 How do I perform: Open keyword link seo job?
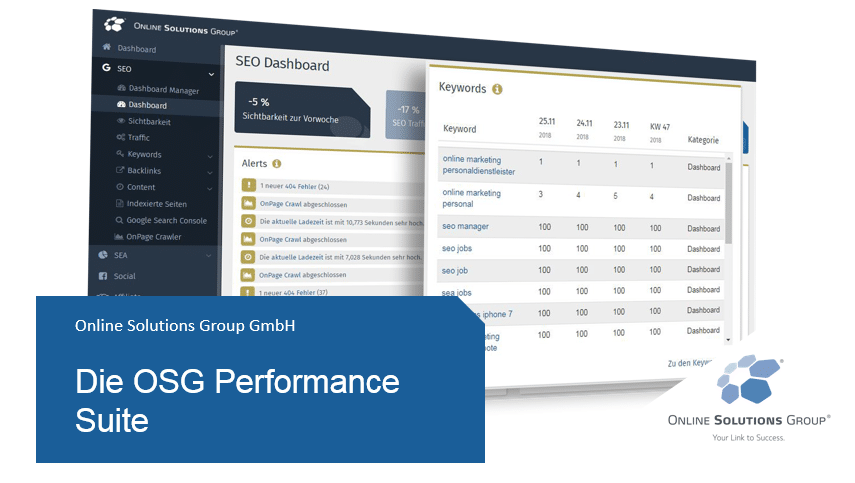click(455, 271)
